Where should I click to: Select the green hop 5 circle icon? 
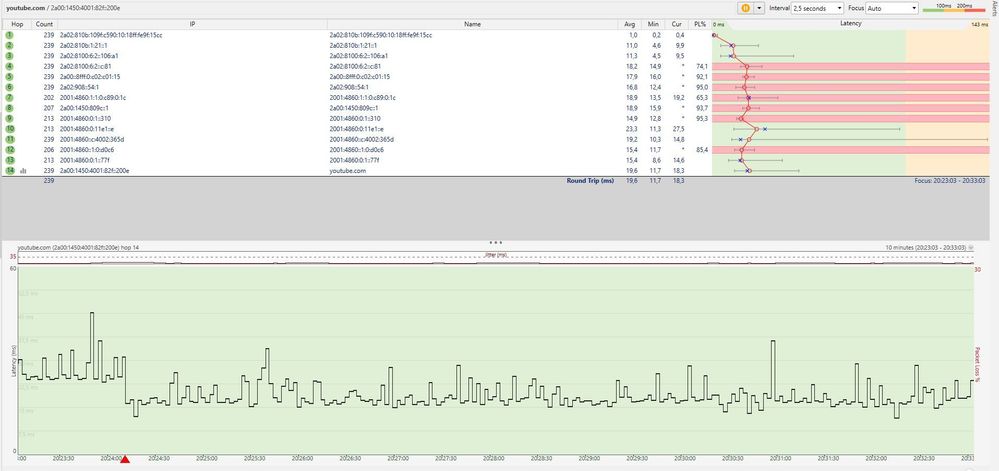[x=10, y=76]
